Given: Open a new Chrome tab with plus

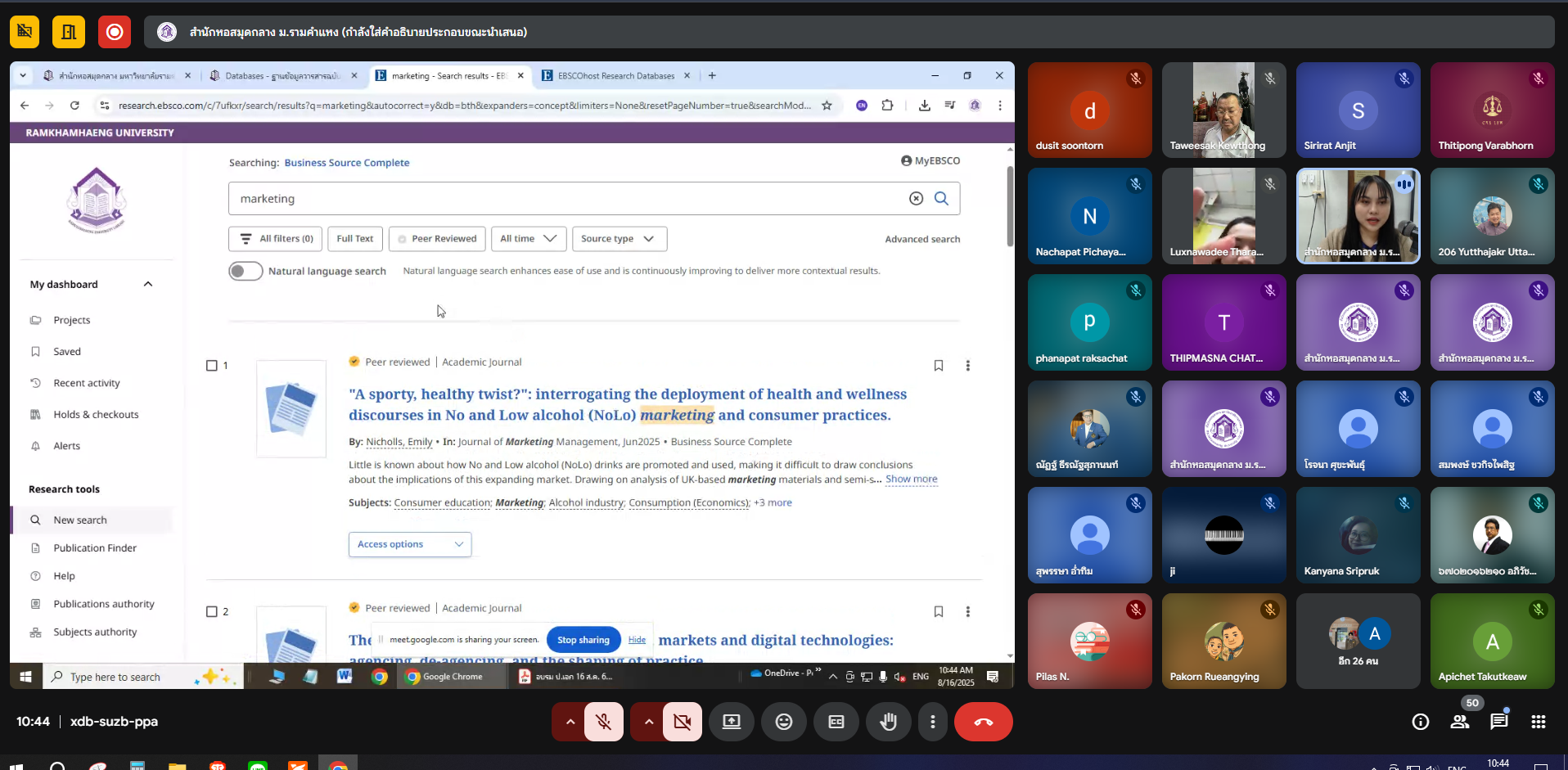Looking at the screenshot, I should (712, 75).
